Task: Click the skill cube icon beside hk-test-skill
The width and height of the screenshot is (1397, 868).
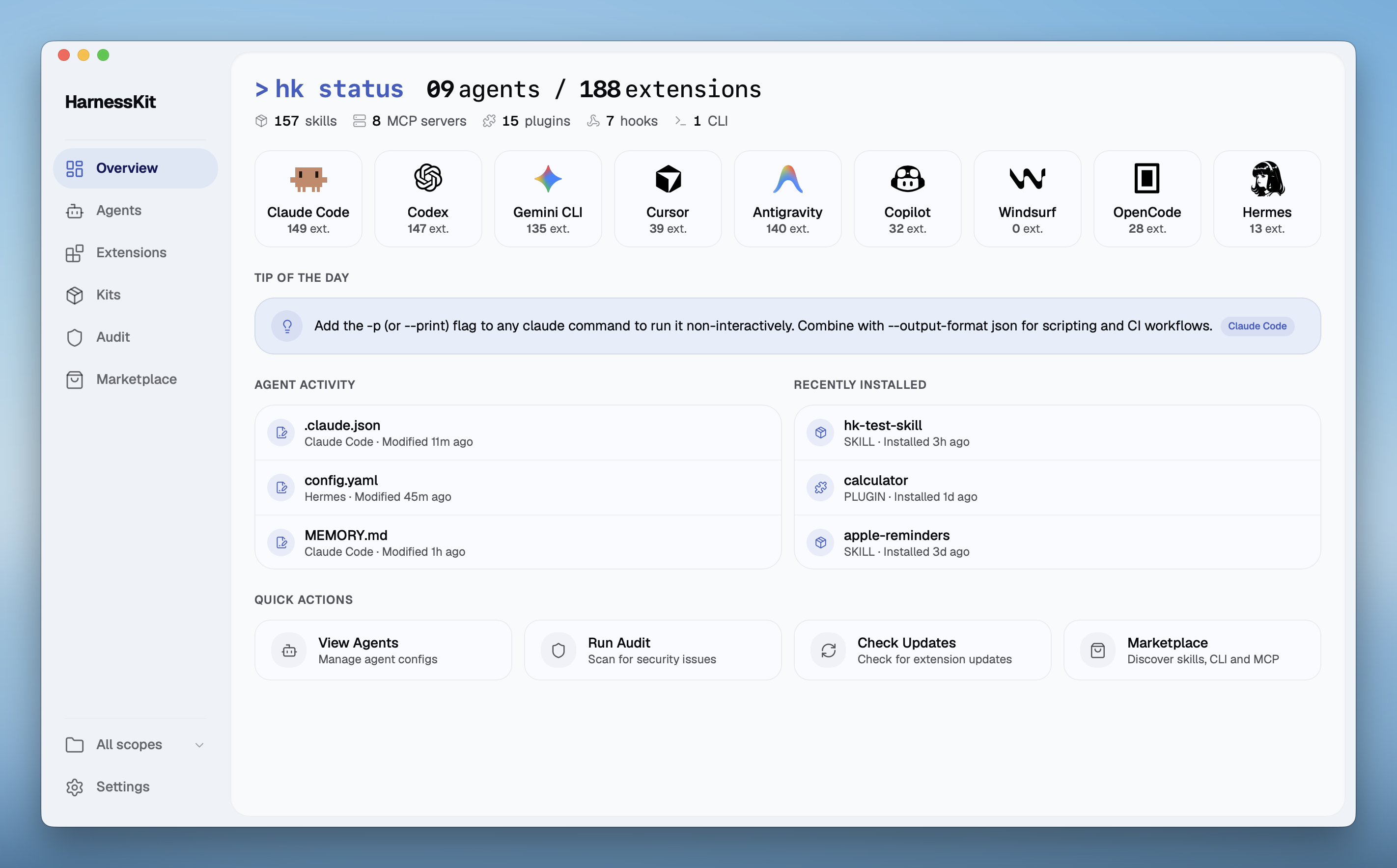Action: 820,433
